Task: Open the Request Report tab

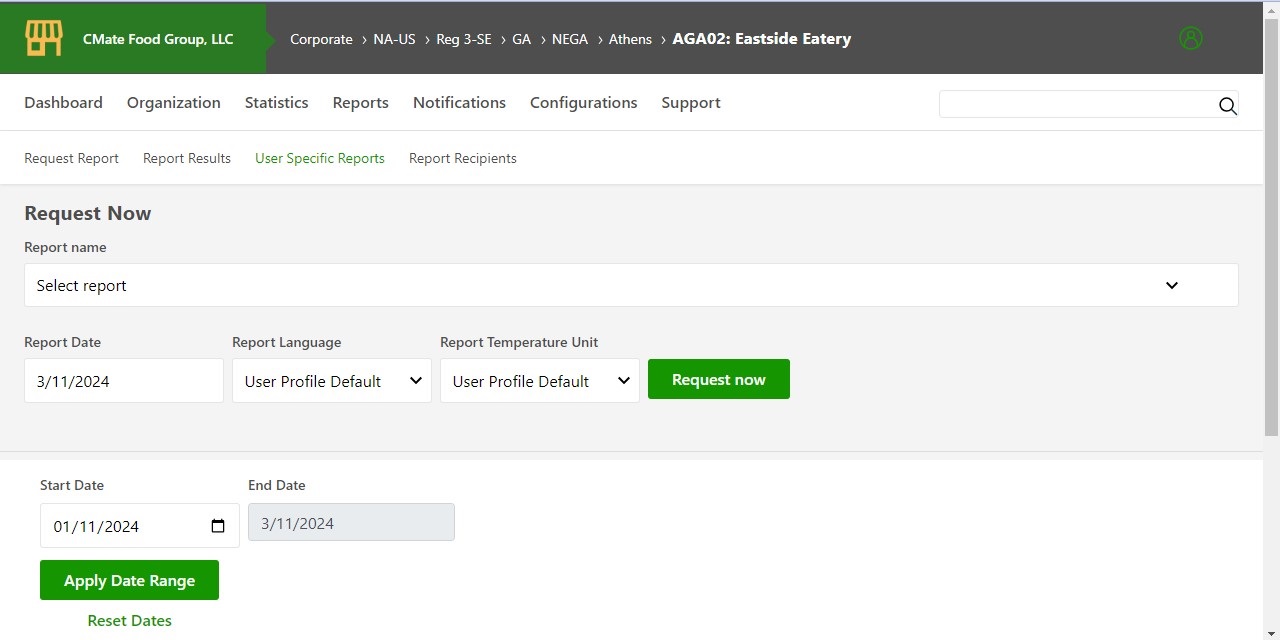Action: click(71, 158)
